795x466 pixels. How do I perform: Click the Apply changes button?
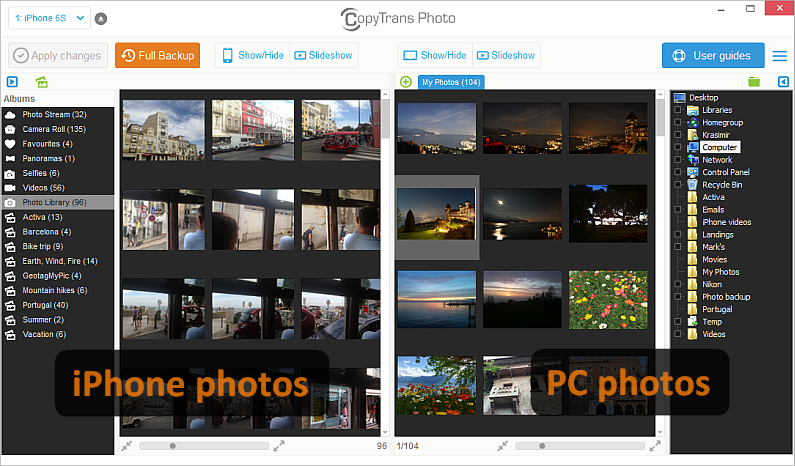58,55
